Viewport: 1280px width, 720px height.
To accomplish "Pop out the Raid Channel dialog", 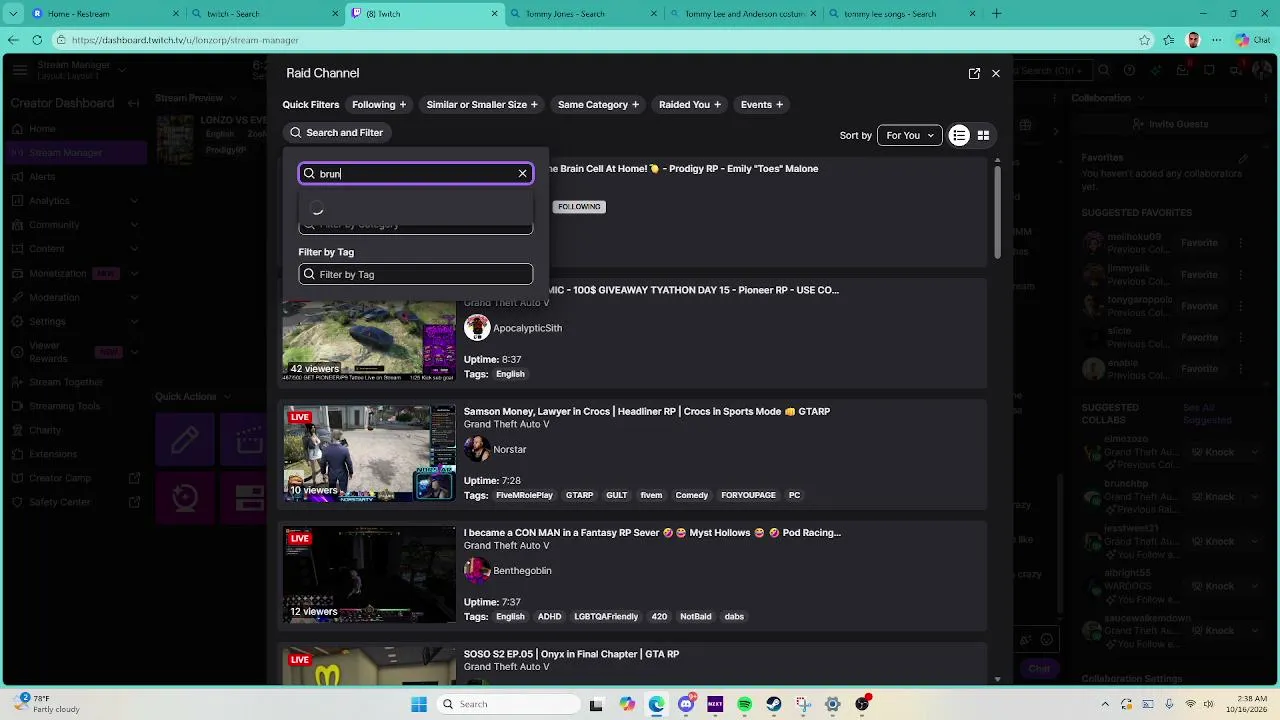I will (974, 74).
